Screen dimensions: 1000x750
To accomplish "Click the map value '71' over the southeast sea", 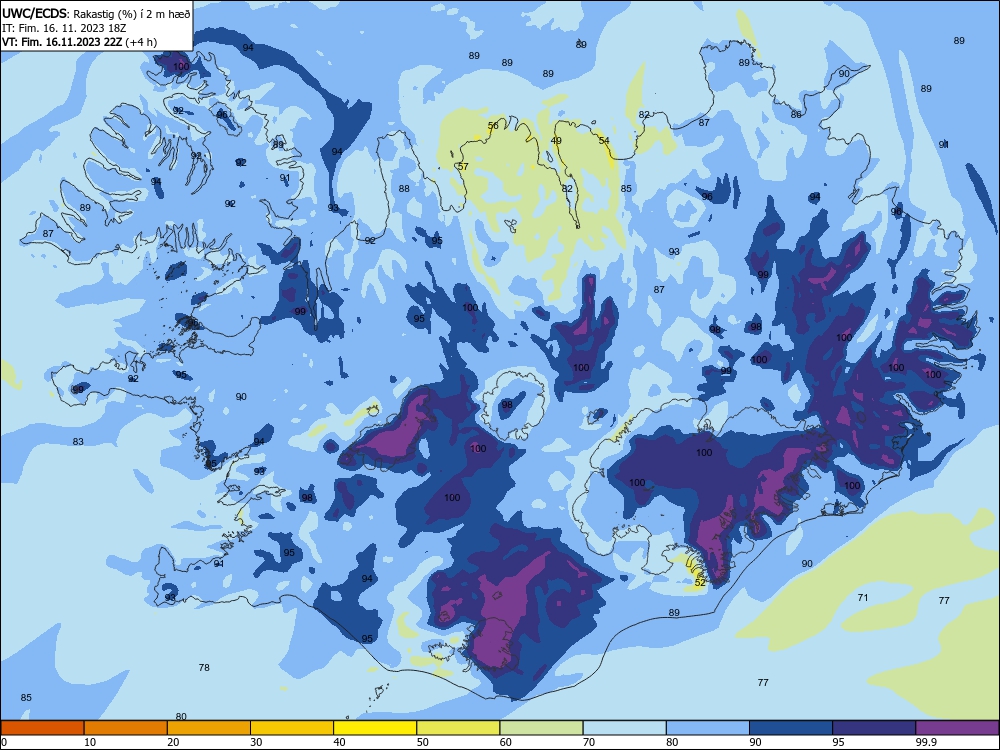I will click(x=863, y=598).
